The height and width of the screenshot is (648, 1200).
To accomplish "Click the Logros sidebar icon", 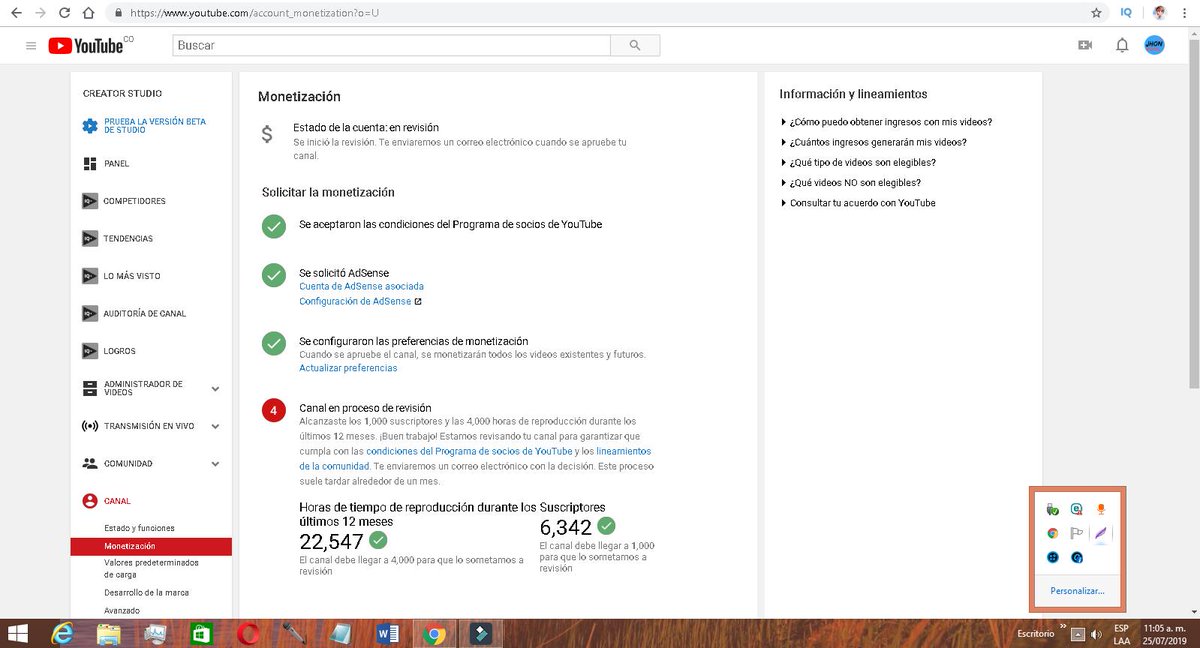I will 90,351.
